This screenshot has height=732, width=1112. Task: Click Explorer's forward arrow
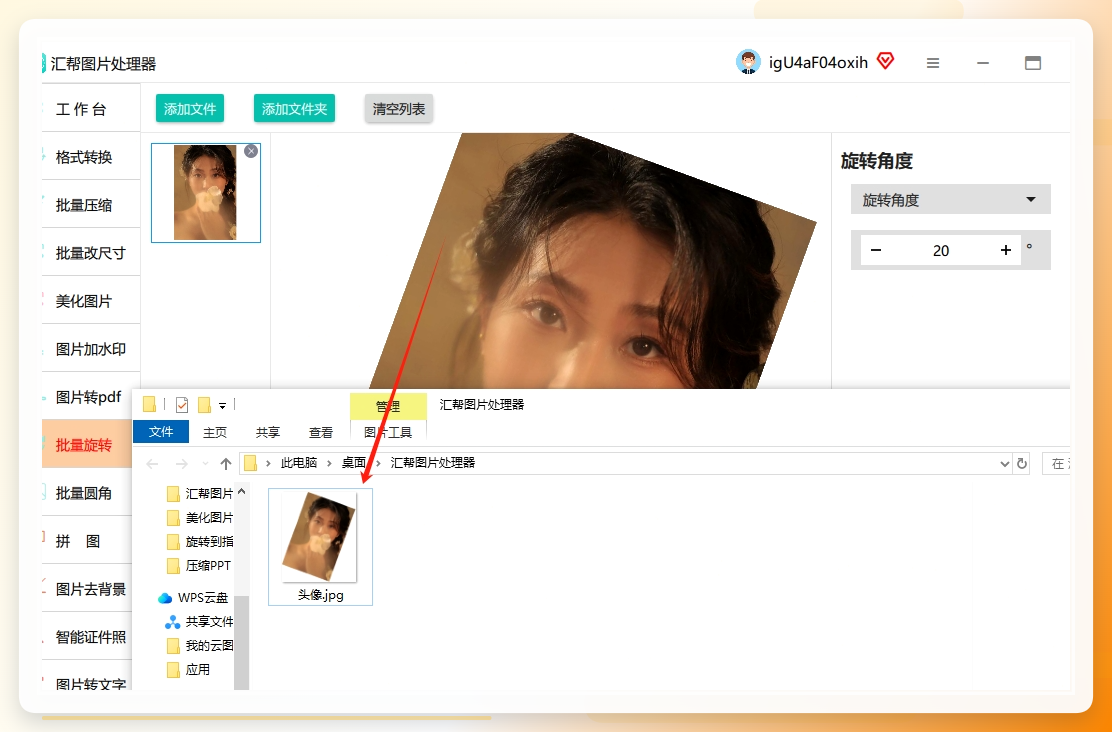182,464
